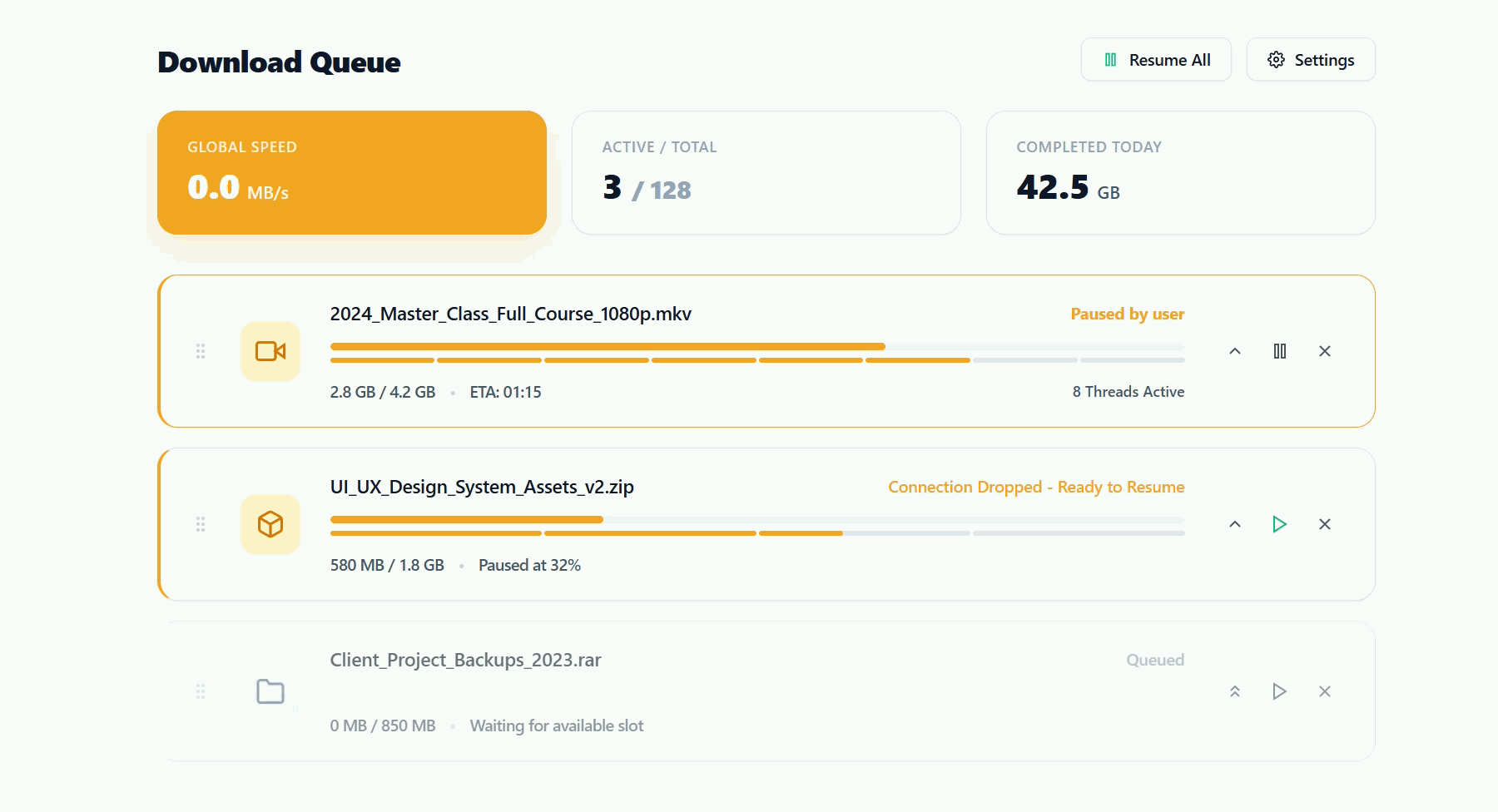Click the video camera icon for the mkv file
Viewport: 1498px width, 812px height.
[x=270, y=351]
